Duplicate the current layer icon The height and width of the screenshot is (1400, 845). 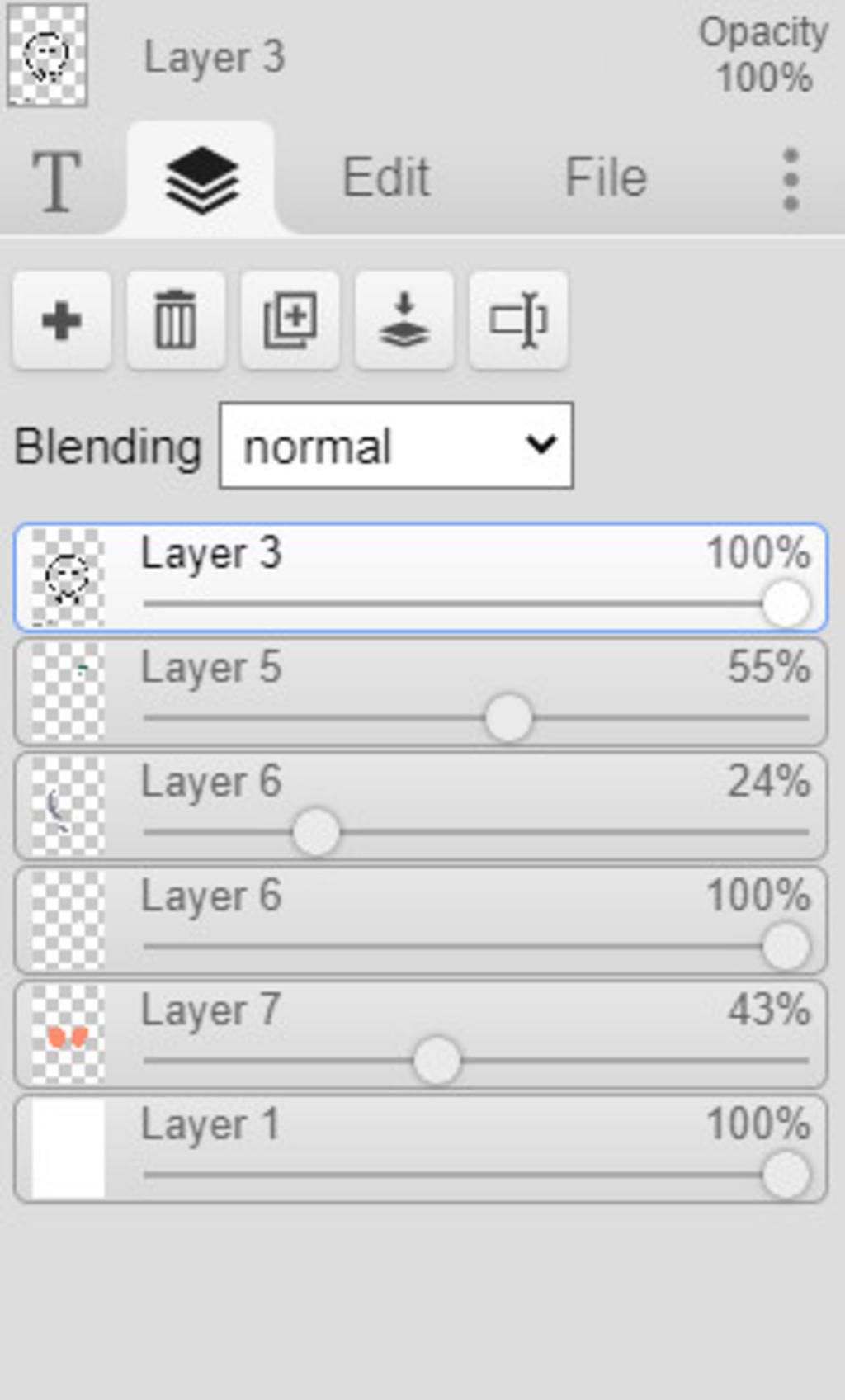pos(290,320)
